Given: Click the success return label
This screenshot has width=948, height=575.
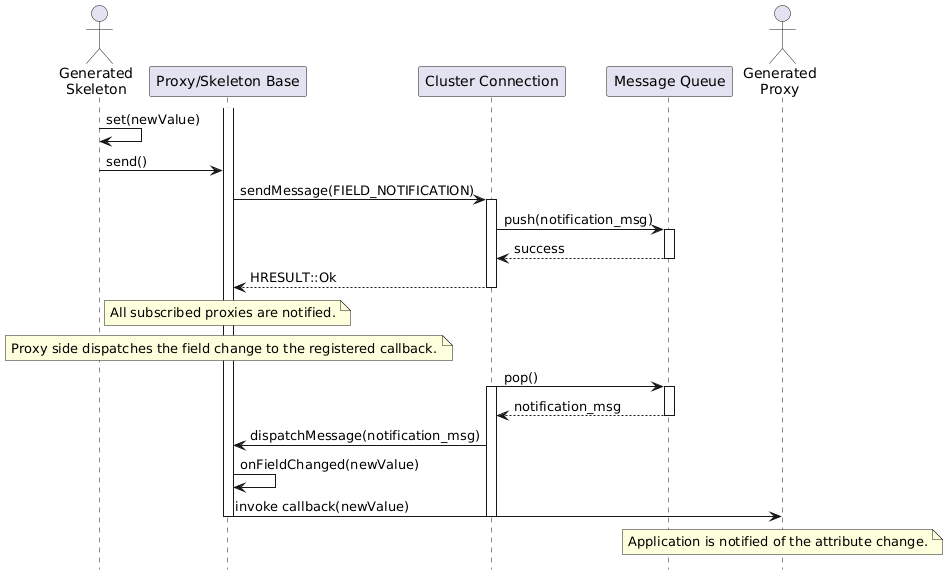Looking at the screenshot, I should [x=539, y=249].
